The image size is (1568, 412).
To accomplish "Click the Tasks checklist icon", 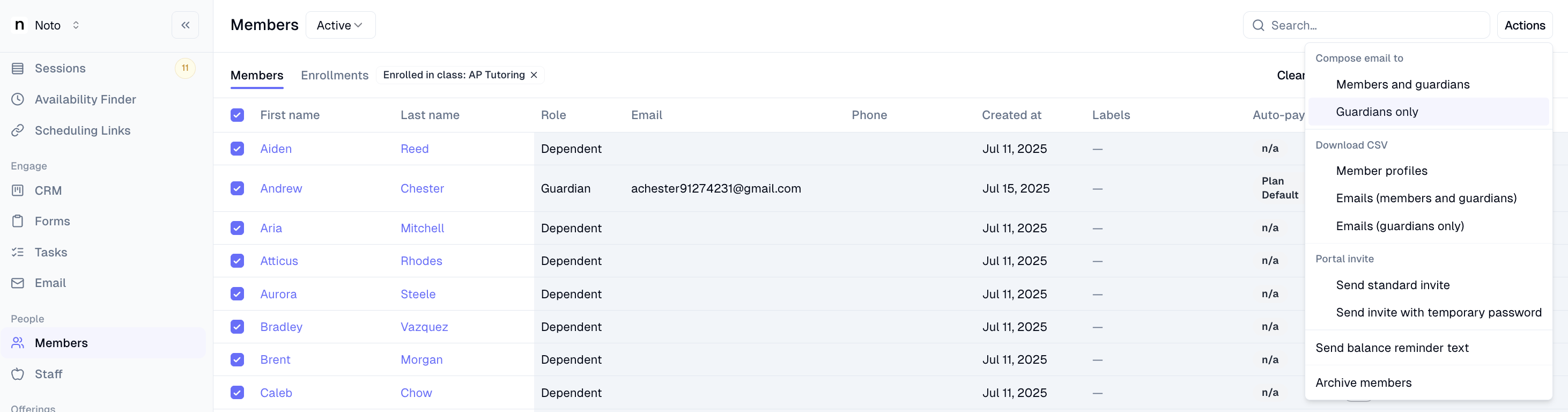I will (x=18, y=252).
